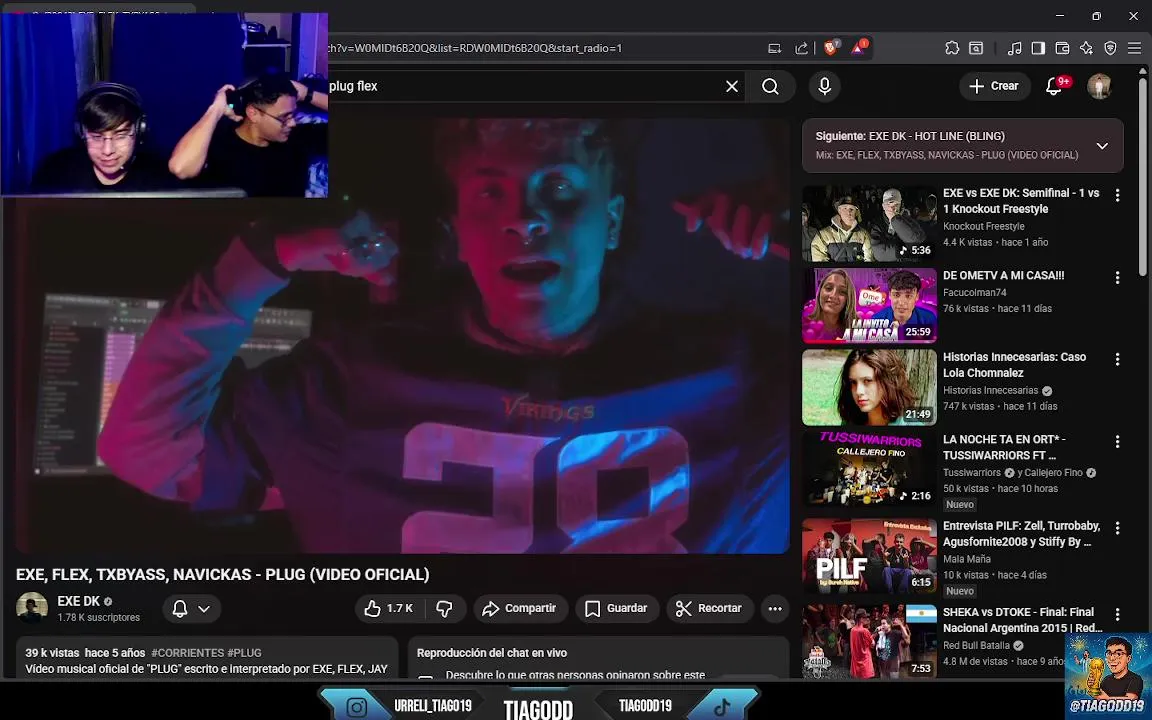
Task: Click the Facucolman74 channel name
Action: click(x=975, y=292)
